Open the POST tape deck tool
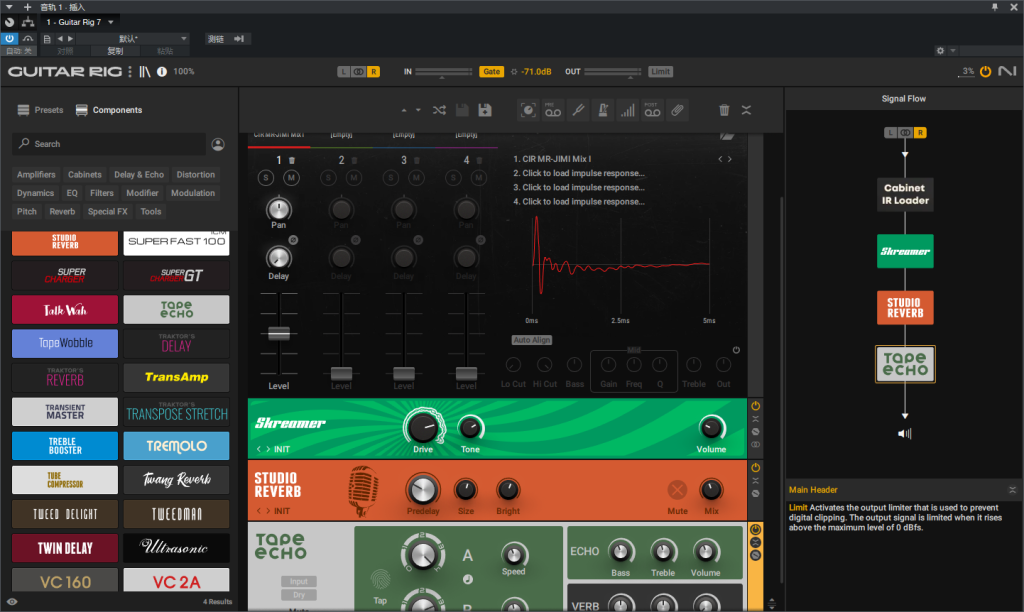The height and width of the screenshot is (612, 1024). pyautogui.click(x=652, y=110)
